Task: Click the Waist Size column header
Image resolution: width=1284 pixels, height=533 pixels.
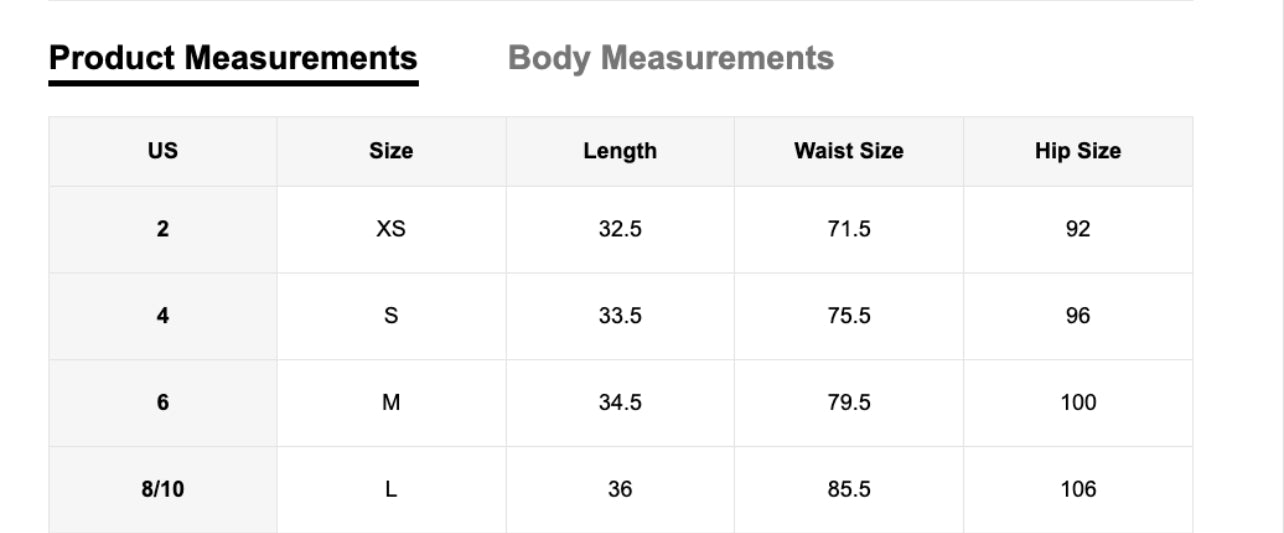Action: point(848,151)
